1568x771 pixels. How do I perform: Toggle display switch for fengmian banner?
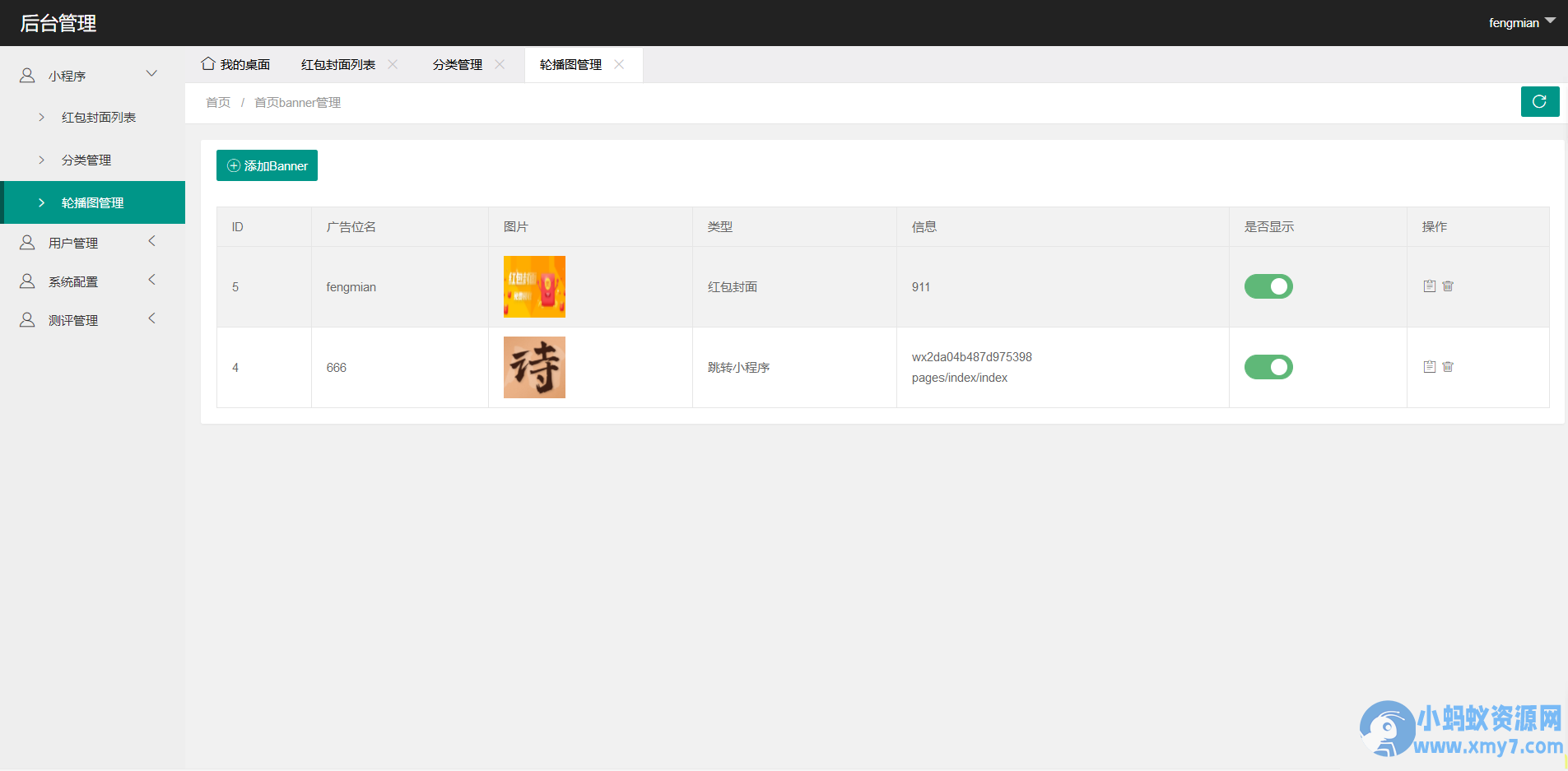point(1268,286)
